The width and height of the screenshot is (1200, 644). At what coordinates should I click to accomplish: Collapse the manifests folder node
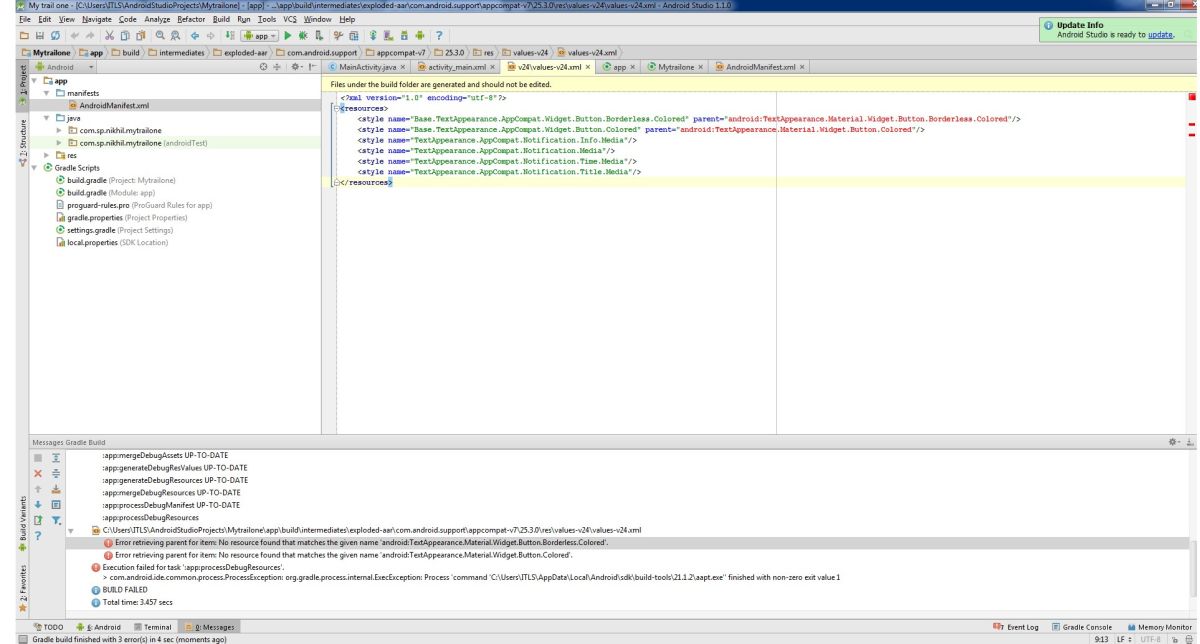pyautogui.click(x=46, y=92)
